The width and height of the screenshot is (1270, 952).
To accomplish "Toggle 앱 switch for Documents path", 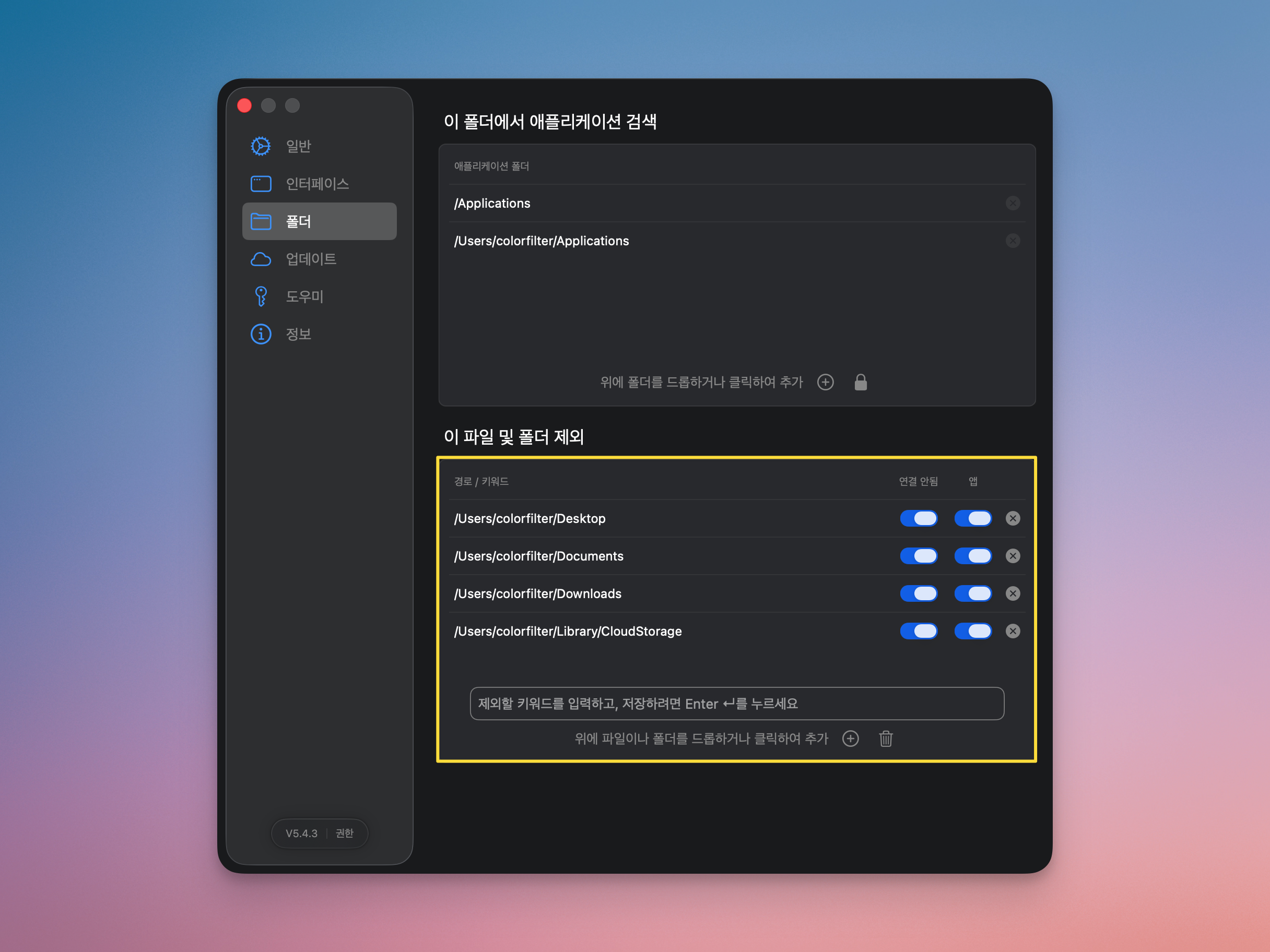I will pyautogui.click(x=972, y=556).
